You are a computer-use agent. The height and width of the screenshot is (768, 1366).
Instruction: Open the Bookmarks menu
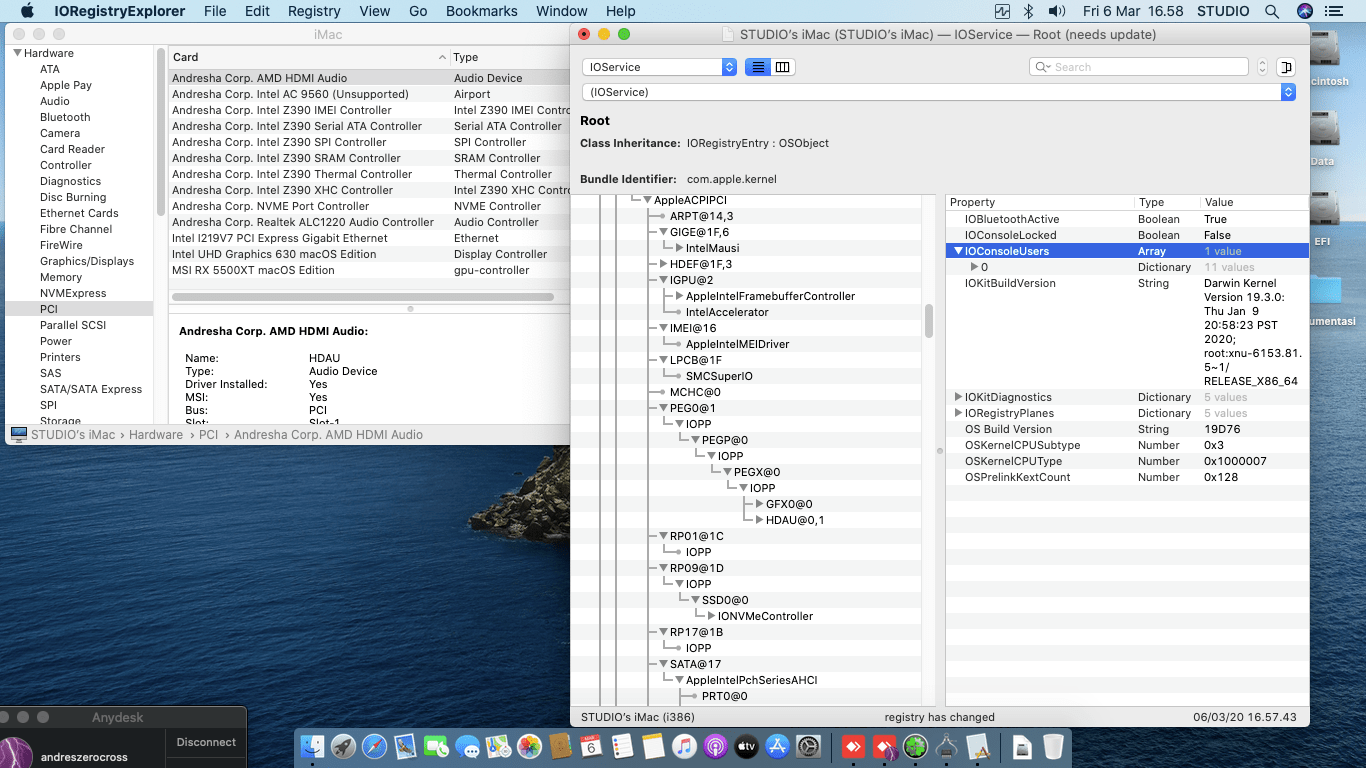coord(482,11)
